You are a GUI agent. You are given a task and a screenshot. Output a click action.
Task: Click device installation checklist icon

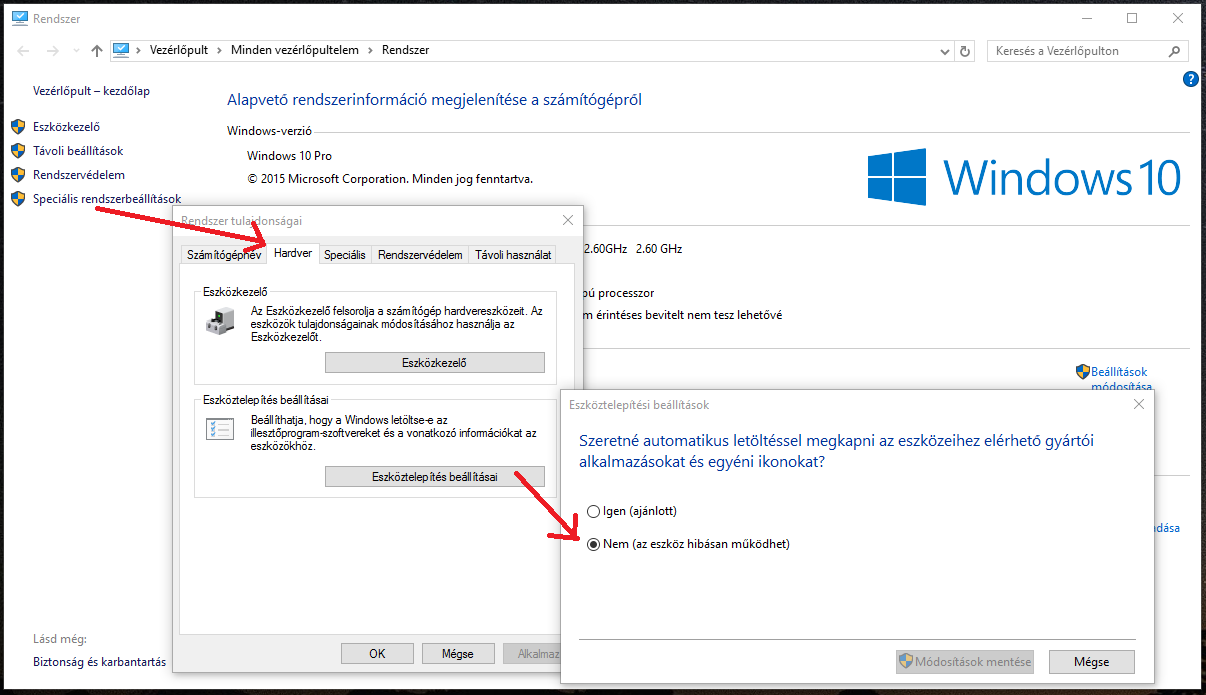click(219, 429)
